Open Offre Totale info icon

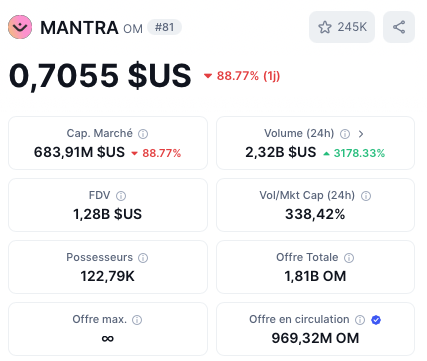tap(349, 258)
